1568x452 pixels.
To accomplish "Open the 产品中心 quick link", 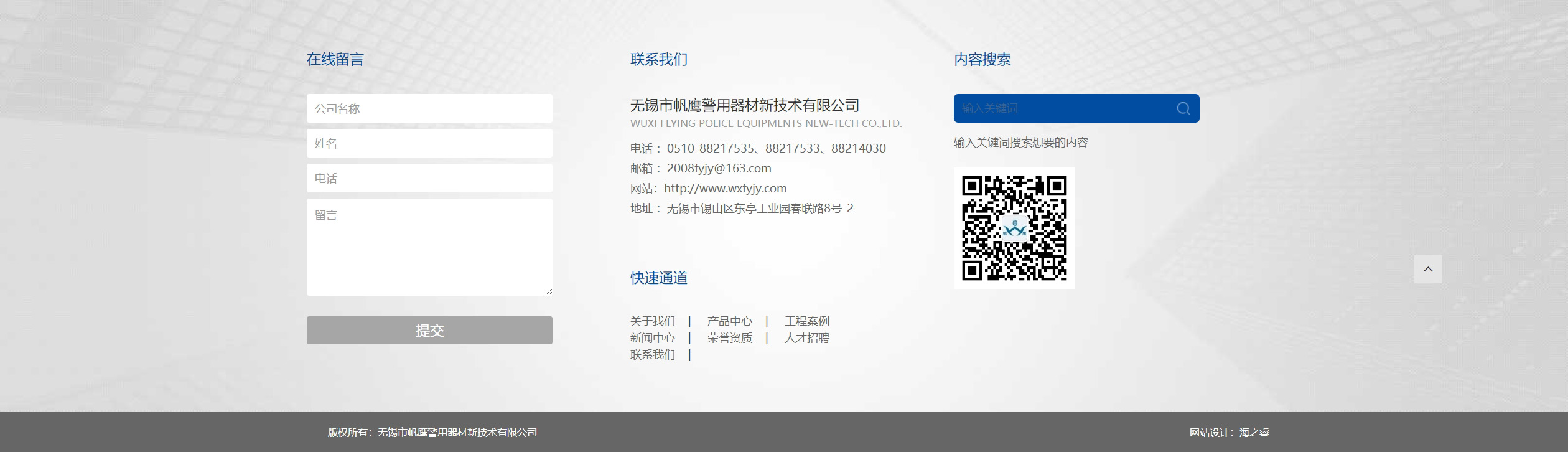I will tap(730, 321).
